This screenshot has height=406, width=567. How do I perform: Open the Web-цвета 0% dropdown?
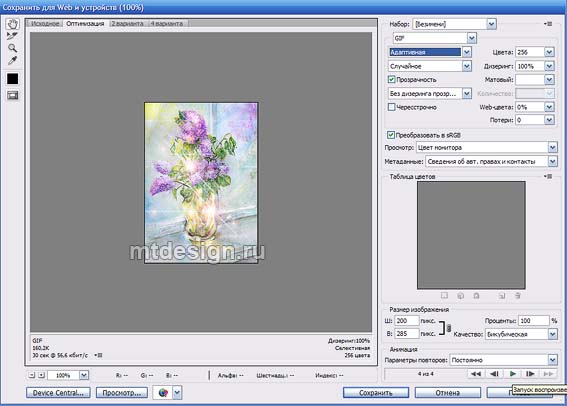[549, 107]
